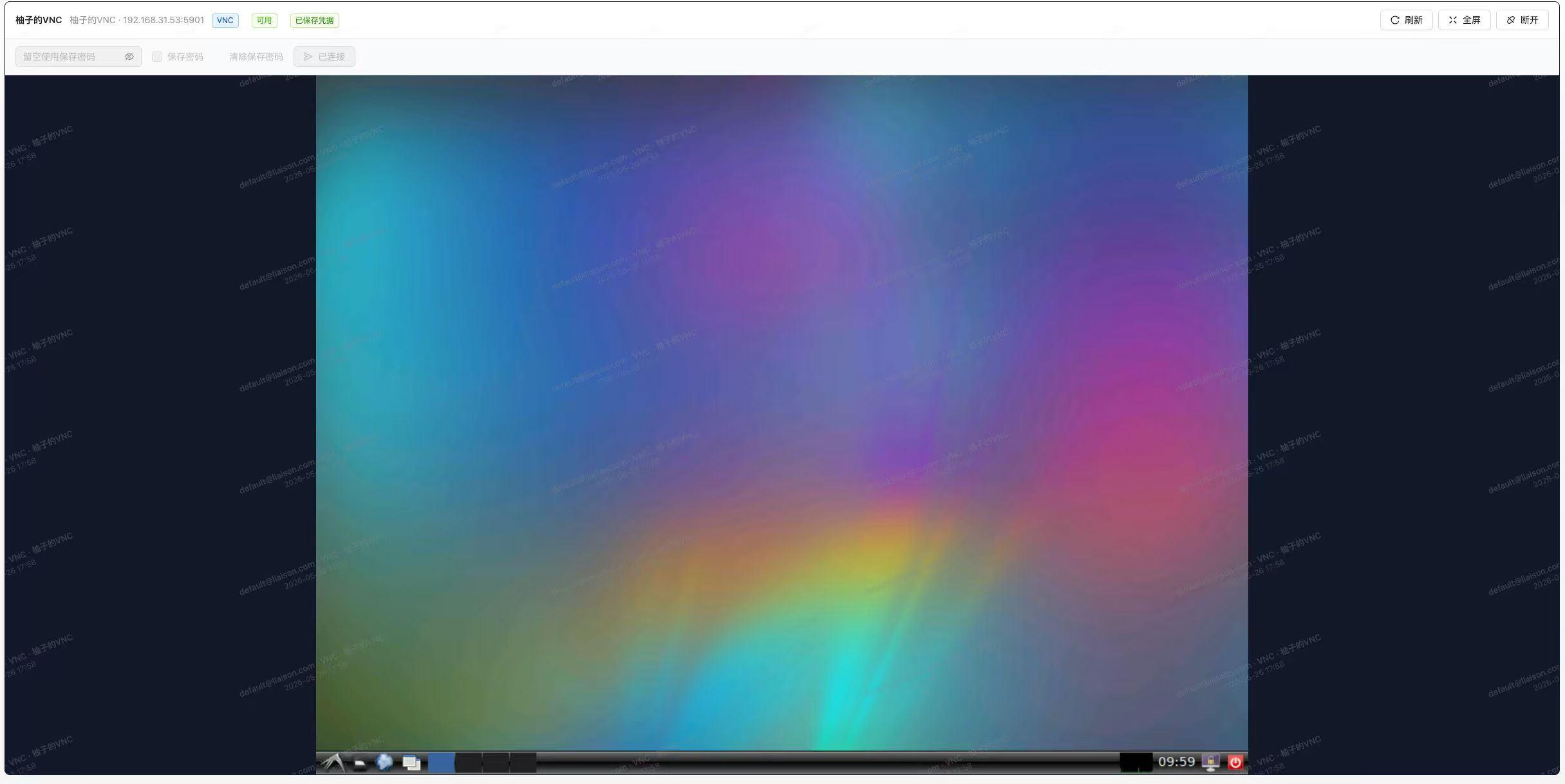Image resolution: width=1565 pixels, height=784 pixels.
Task: Click the 已连接 connect button
Action: [324, 57]
